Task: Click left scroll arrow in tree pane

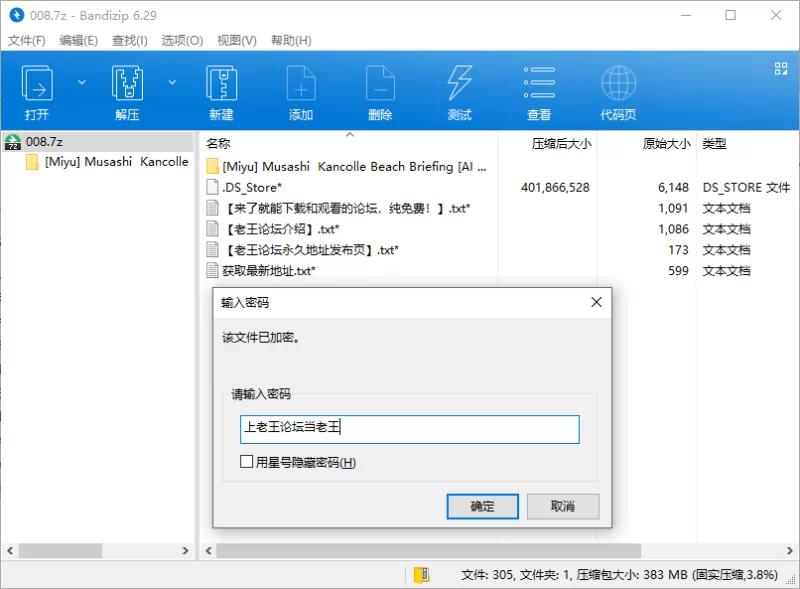Action: pos(10,551)
